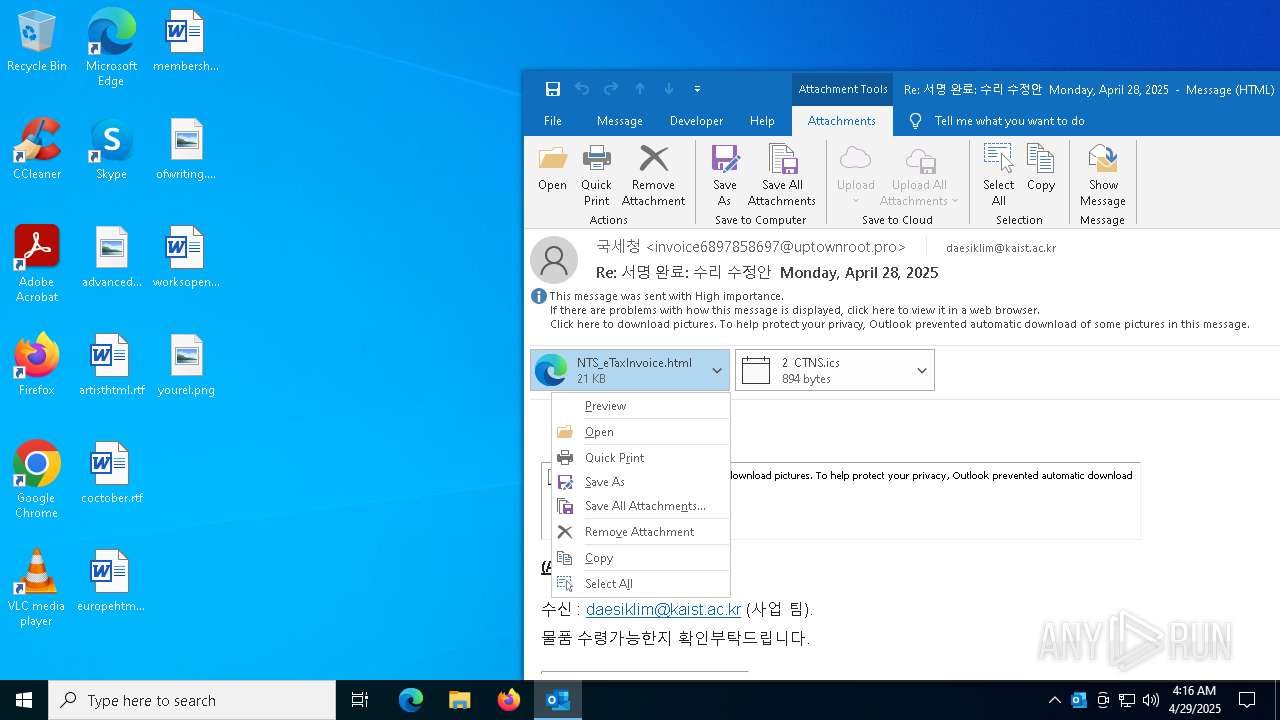Screen dimensions: 1280x720
Task: Open File Explorer from the taskbar
Action: [x=459, y=700]
